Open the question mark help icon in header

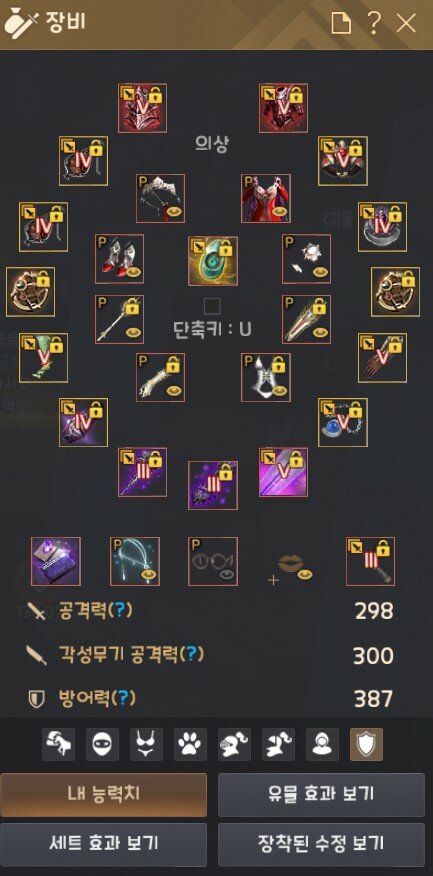[374, 23]
